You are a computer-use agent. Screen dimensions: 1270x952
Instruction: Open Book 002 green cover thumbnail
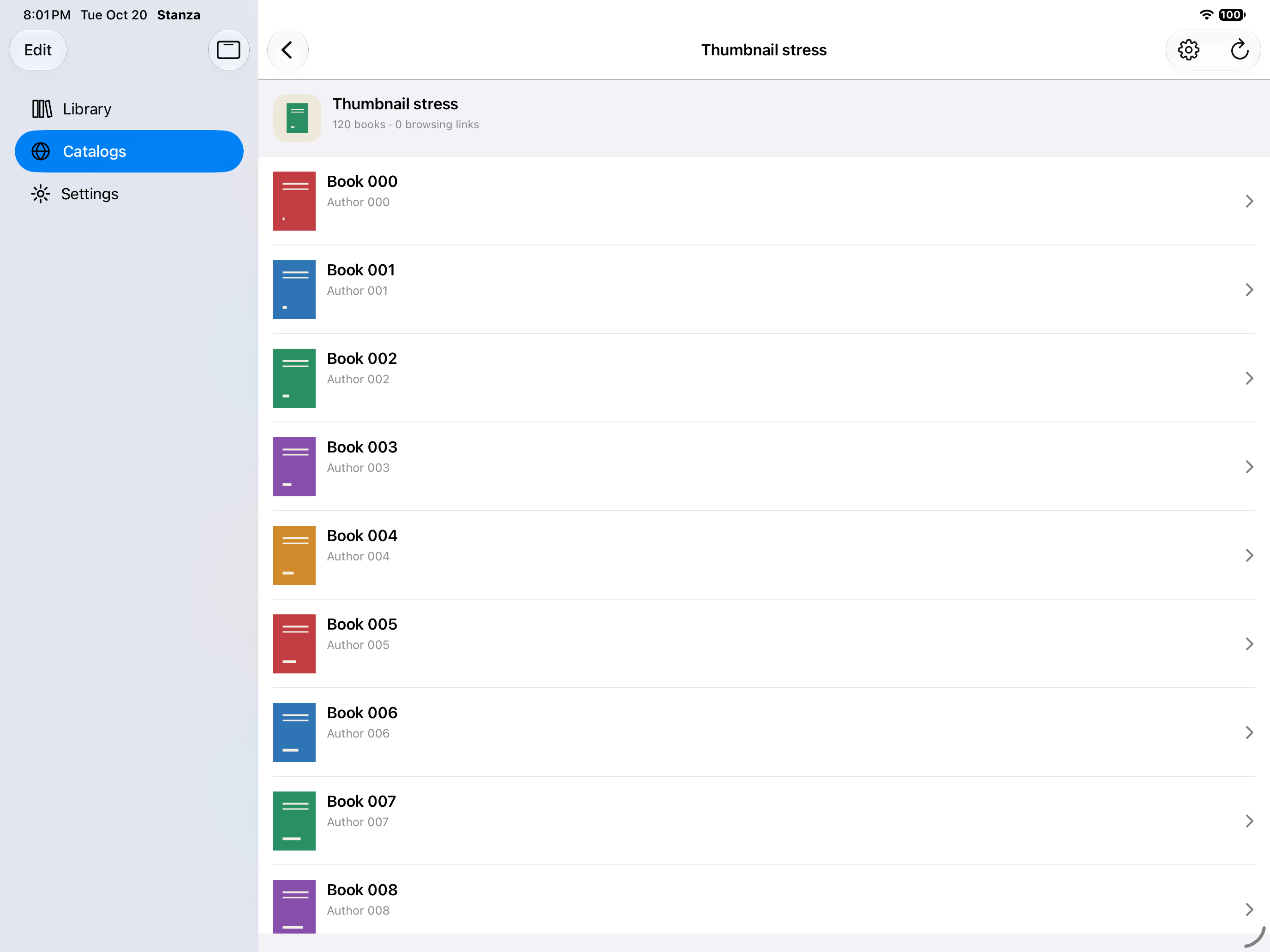294,378
